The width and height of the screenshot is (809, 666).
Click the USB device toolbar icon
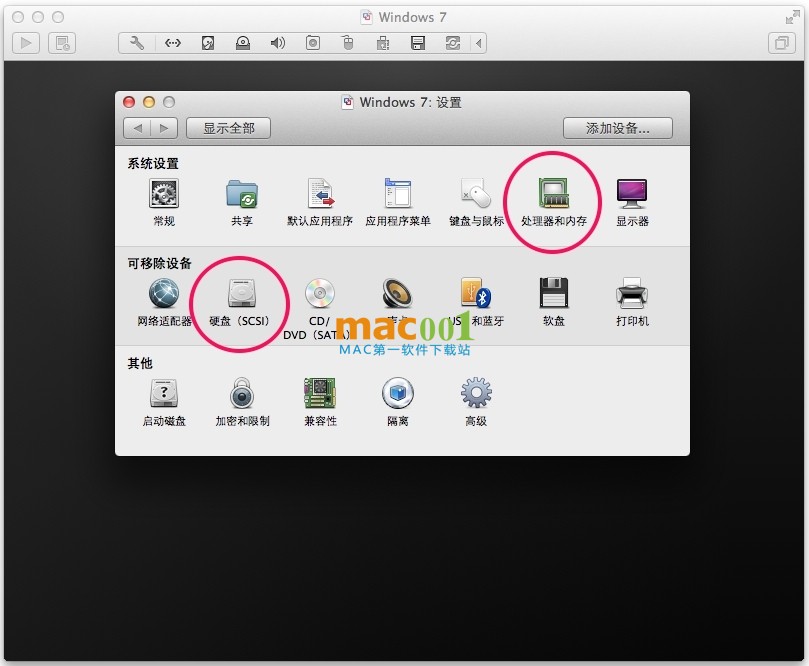[x=383, y=43]
